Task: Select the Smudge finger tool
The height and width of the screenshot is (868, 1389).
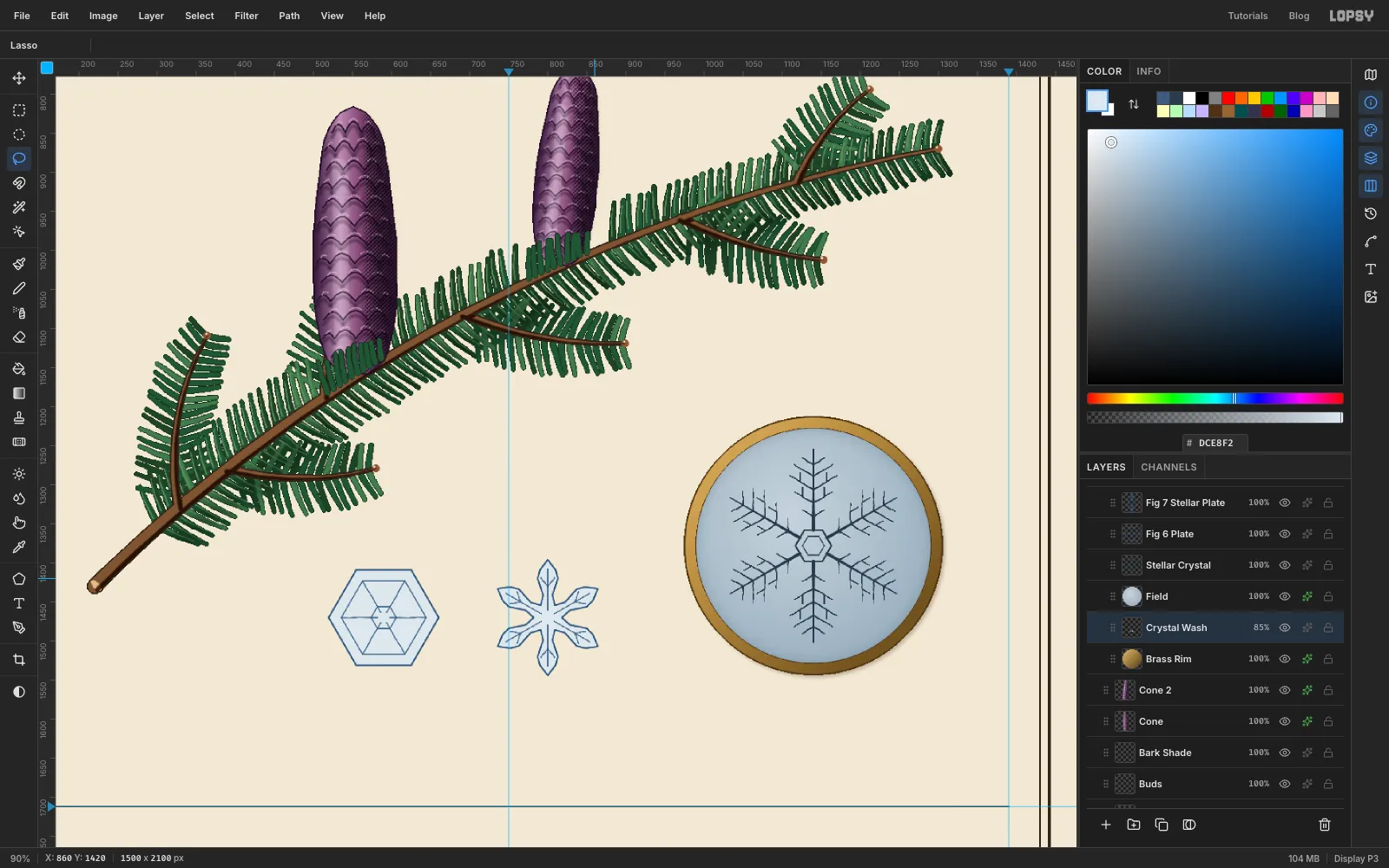Action: tap(19, 523)
